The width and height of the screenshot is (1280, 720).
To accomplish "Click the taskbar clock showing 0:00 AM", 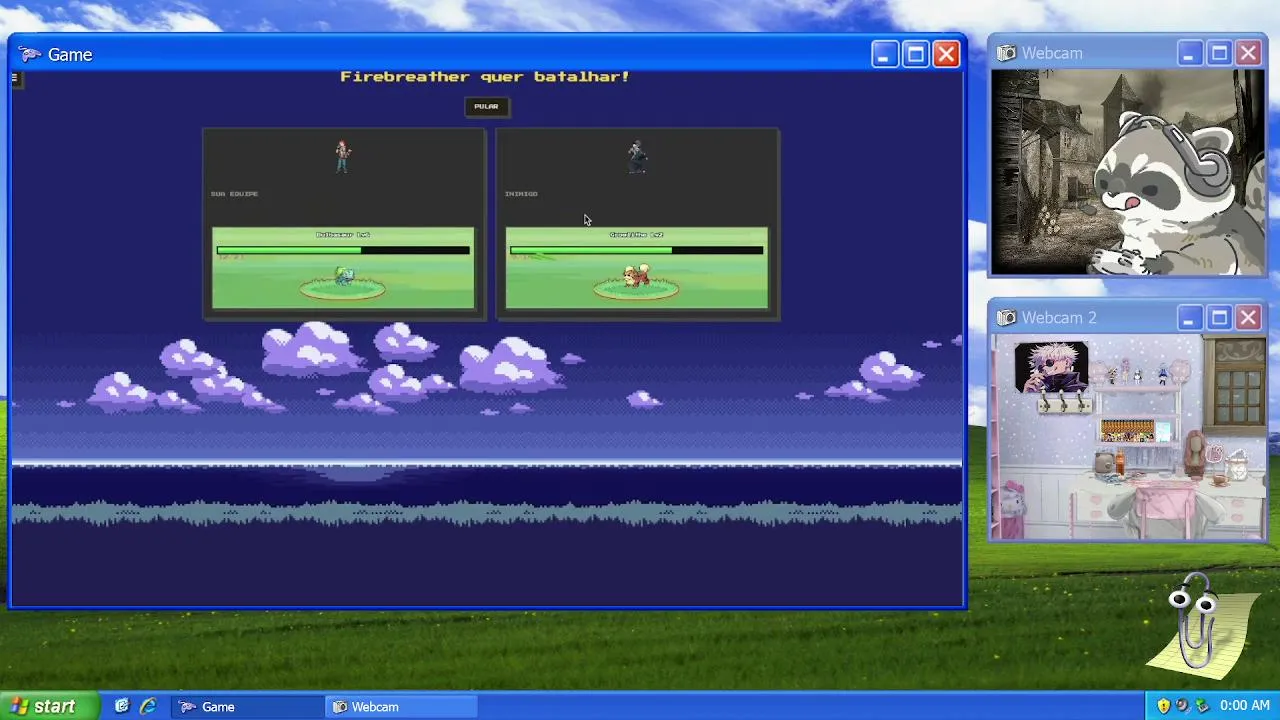I will tap(1245, 706).
